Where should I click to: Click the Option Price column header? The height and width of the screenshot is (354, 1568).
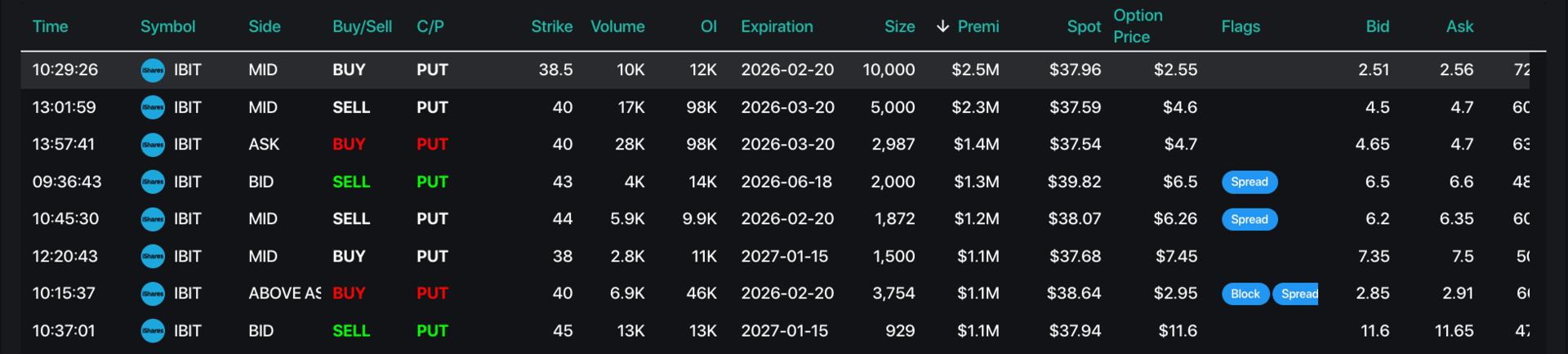[1137, 26]
